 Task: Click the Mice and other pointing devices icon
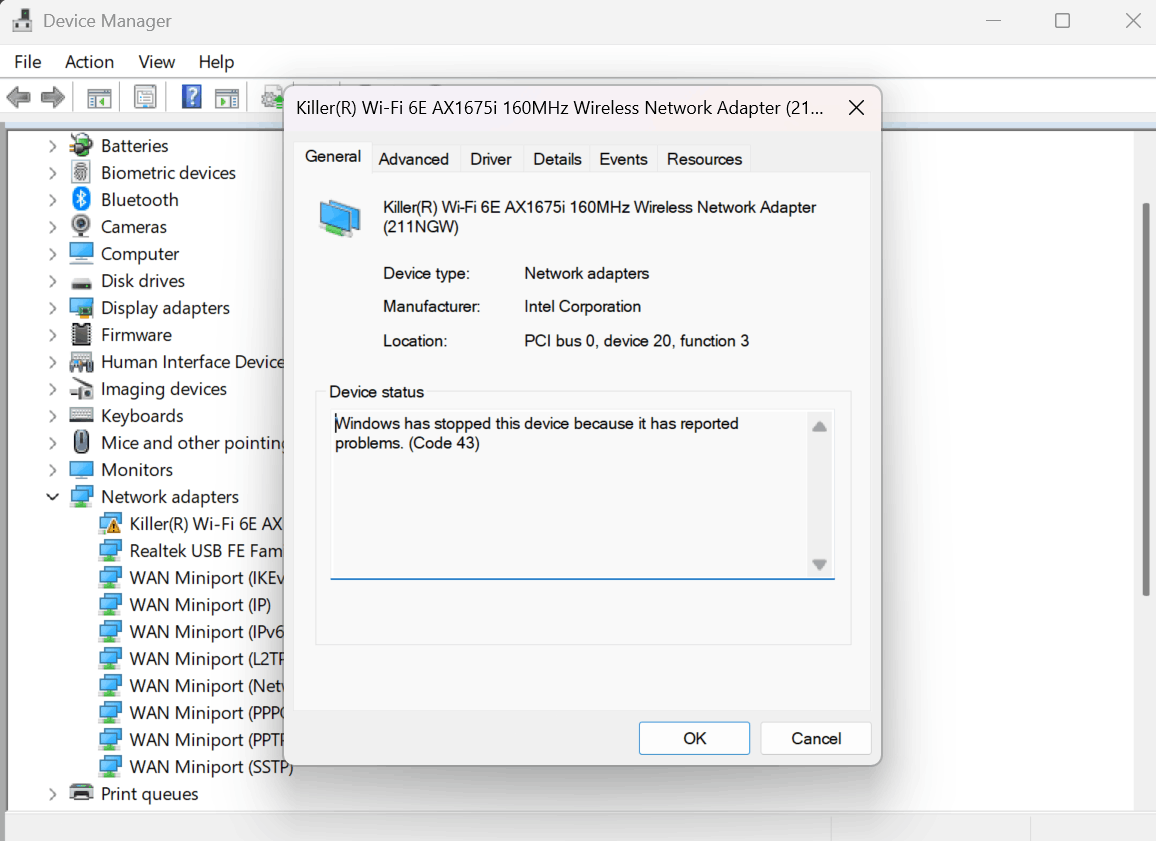[x=81, y=442]
